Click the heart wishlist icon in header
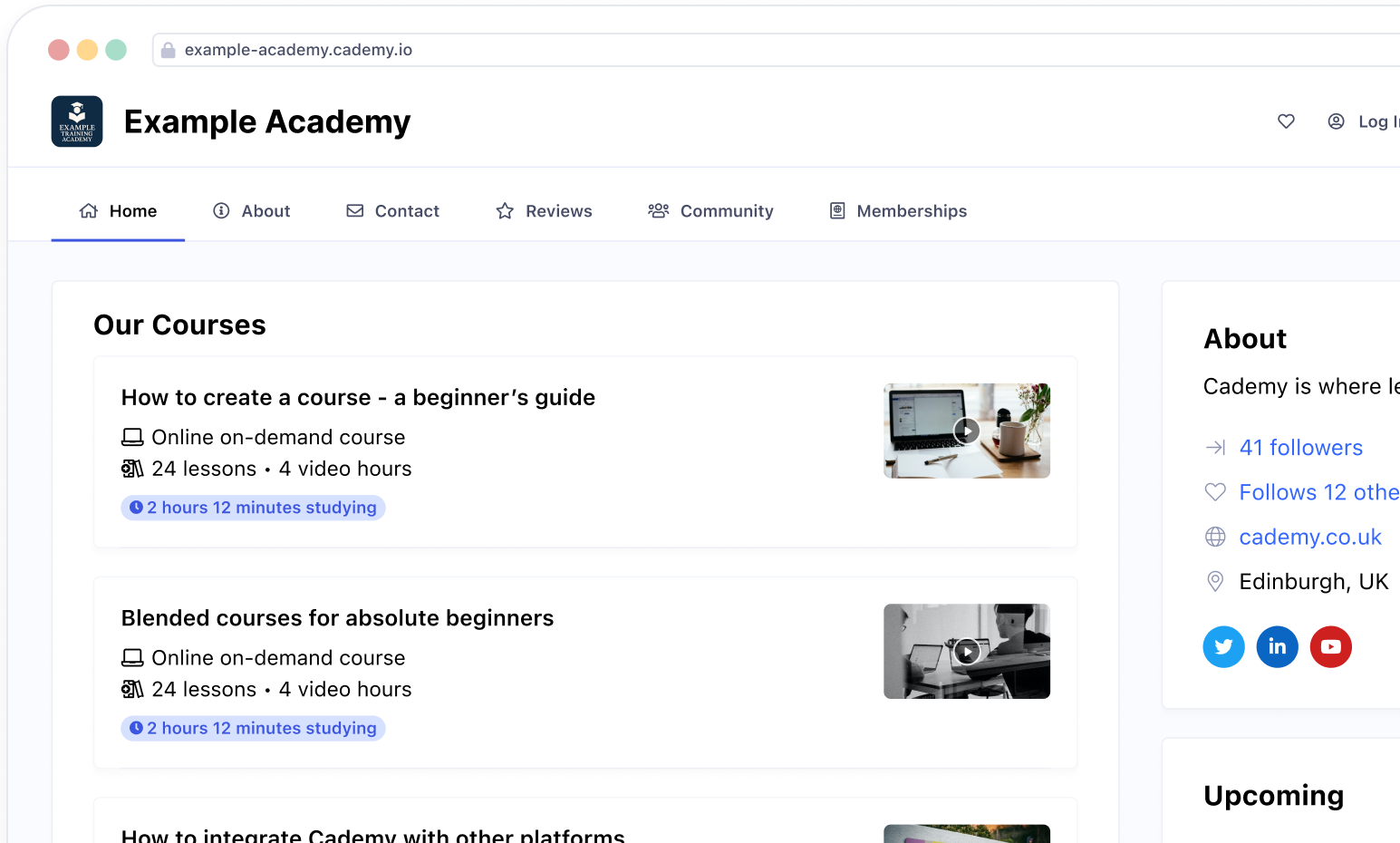 [x=1286, y=121]
